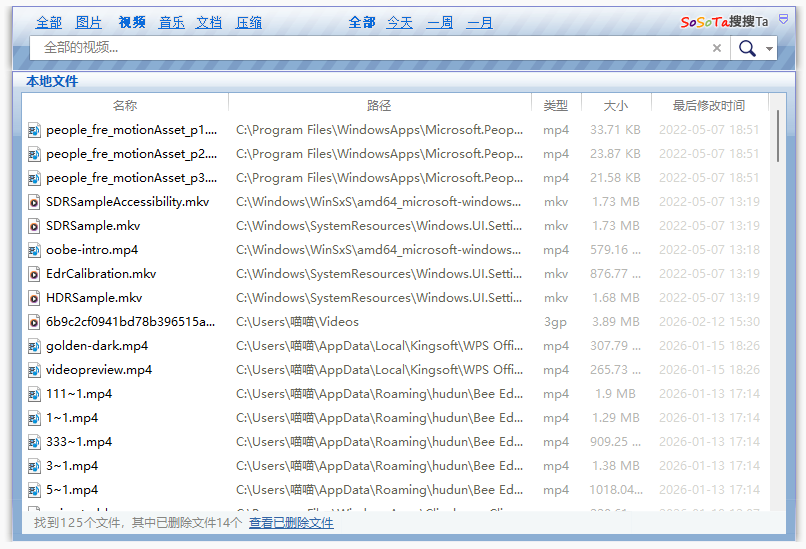Sort by 最后修改时间 column header
This screenshot has width=806, height=549.
pos(708,105)
